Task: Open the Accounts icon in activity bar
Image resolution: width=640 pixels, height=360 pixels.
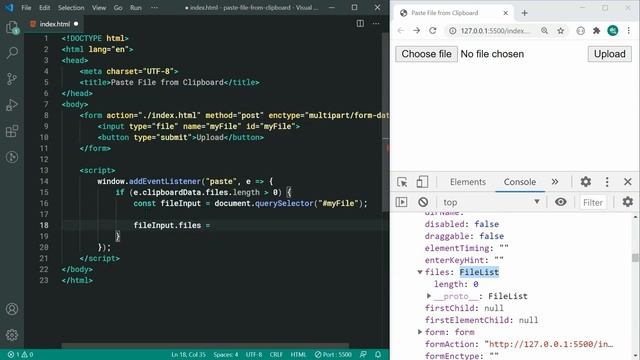Action: pos(12,309)
